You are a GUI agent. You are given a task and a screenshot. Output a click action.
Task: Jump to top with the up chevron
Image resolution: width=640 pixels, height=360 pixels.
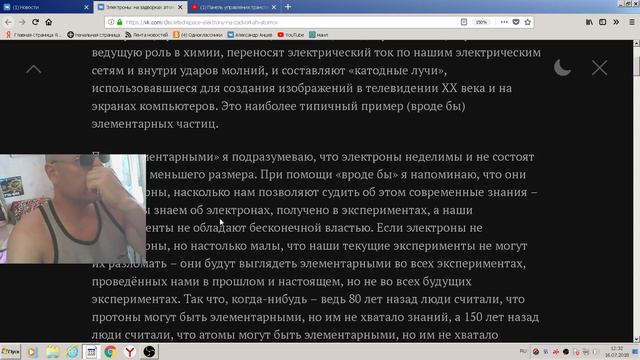coord(33,69)
